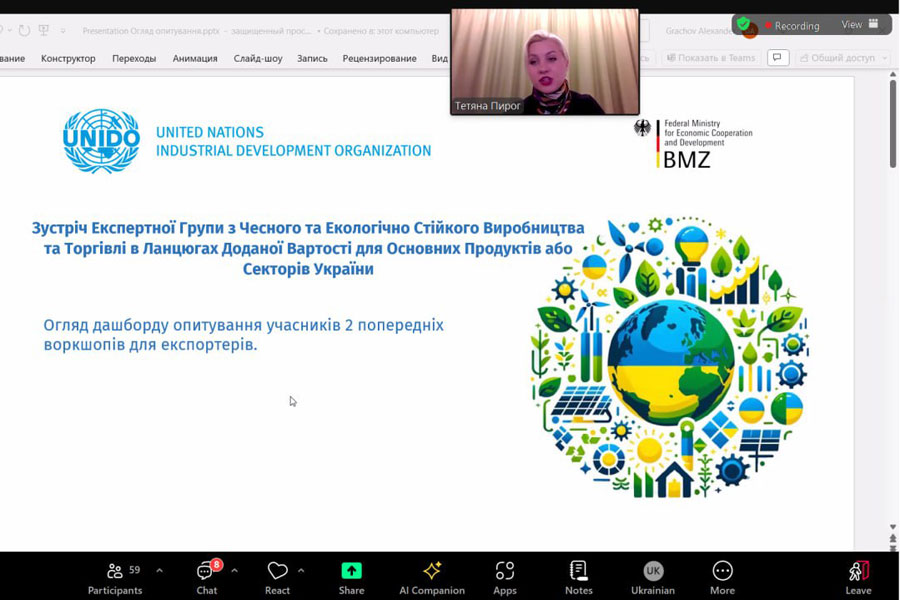Expand the Общий доступ dropdown arrow

[x=885, y=58]
